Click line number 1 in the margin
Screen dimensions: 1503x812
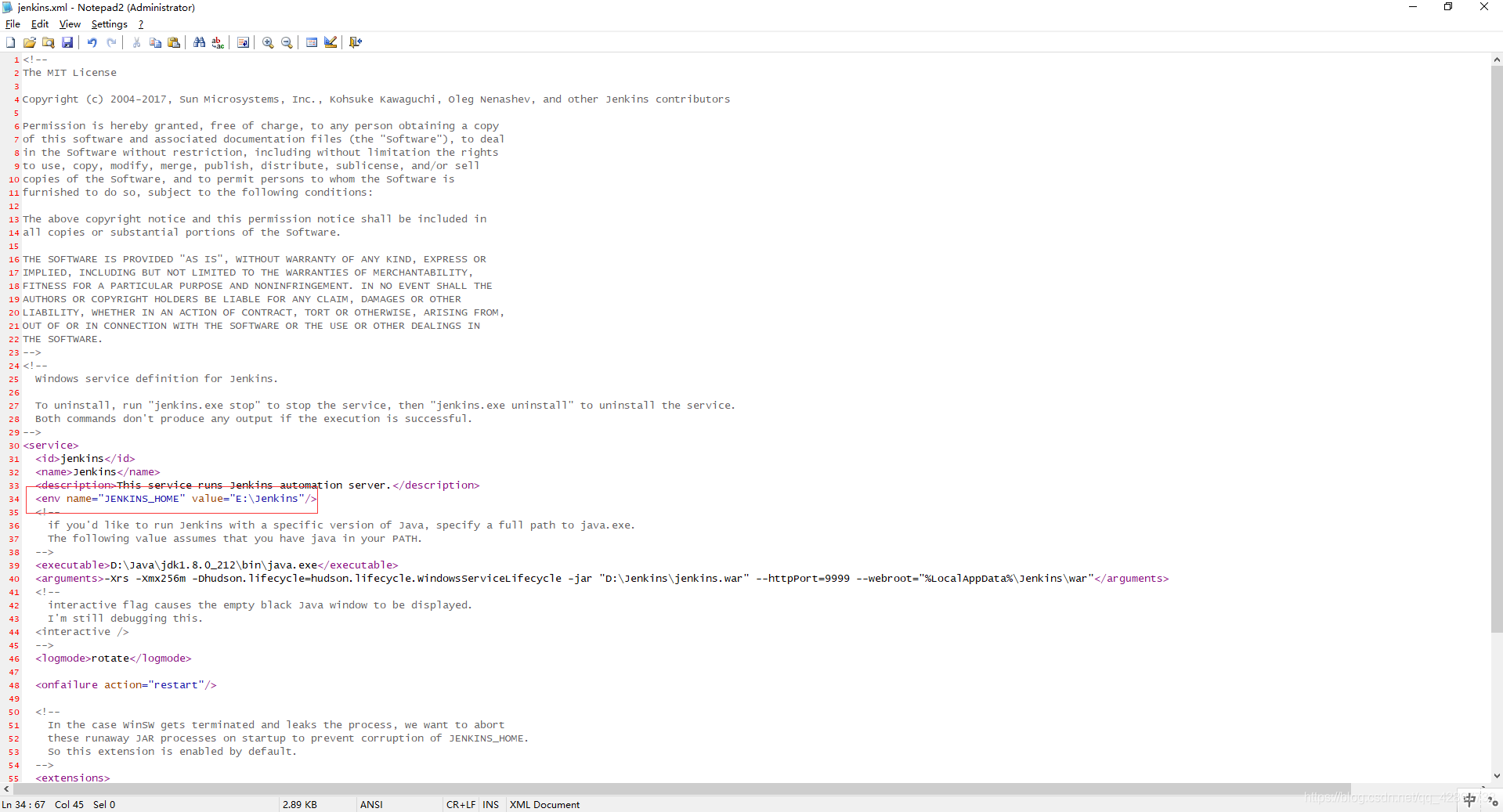tap(16, 60)
